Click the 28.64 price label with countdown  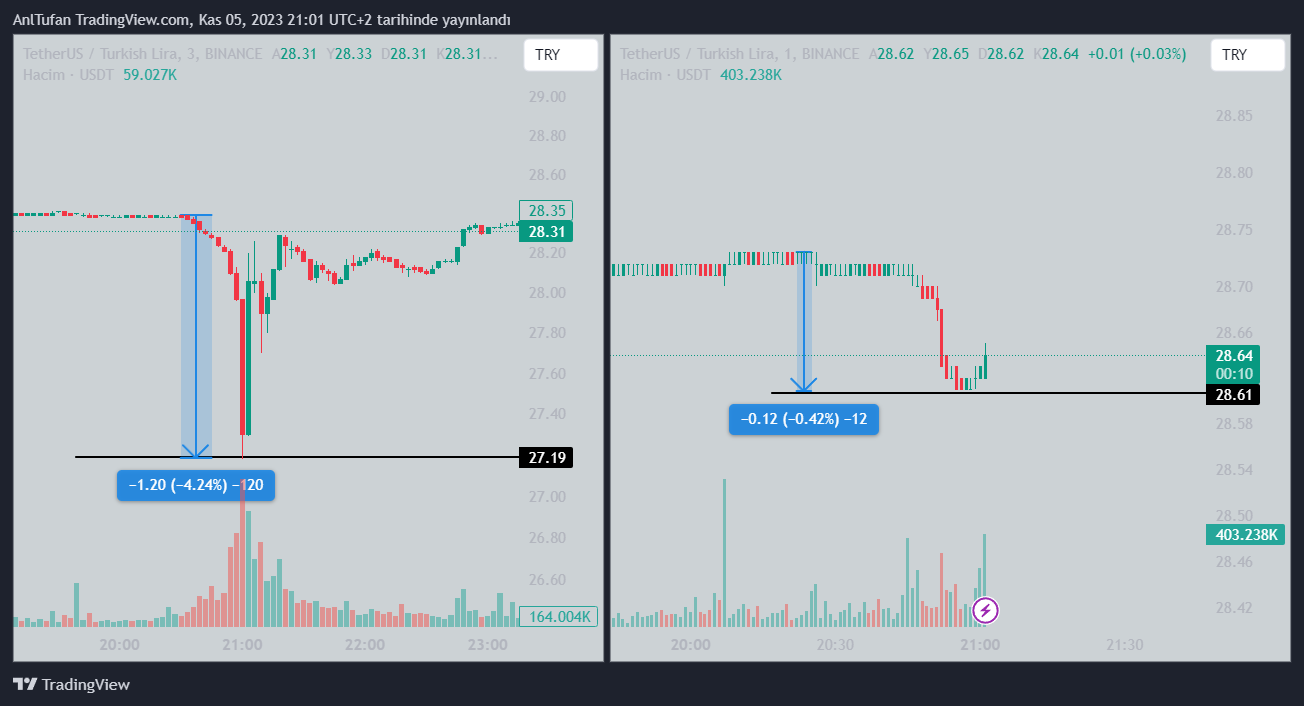point(1233,364)
